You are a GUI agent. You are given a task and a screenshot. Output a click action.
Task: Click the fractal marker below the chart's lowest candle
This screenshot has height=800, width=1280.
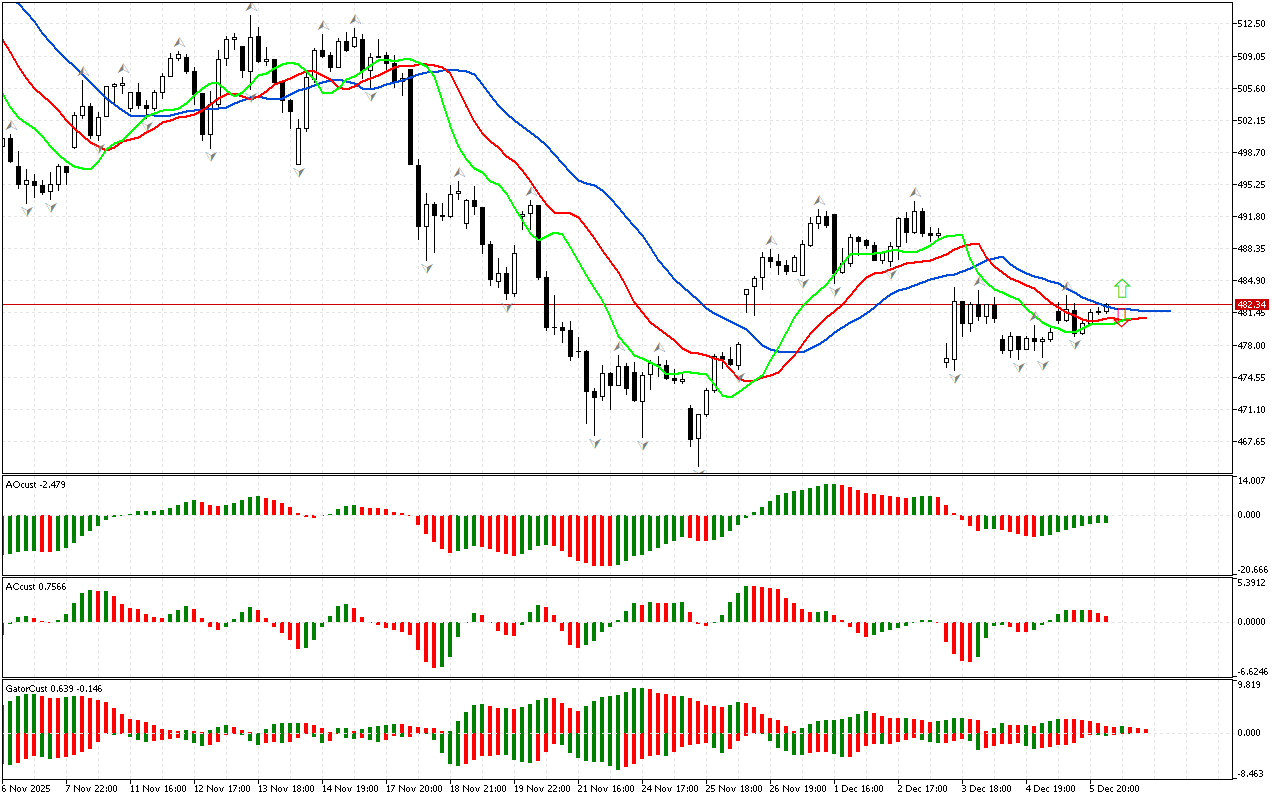699,470
